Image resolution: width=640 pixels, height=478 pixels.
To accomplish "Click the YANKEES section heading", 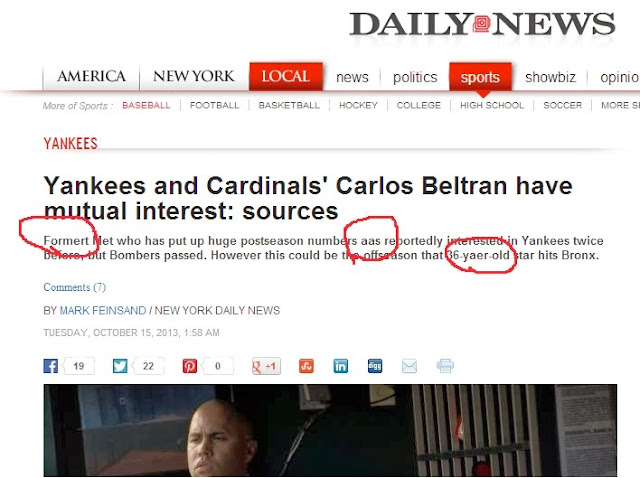I will (71, 144).
